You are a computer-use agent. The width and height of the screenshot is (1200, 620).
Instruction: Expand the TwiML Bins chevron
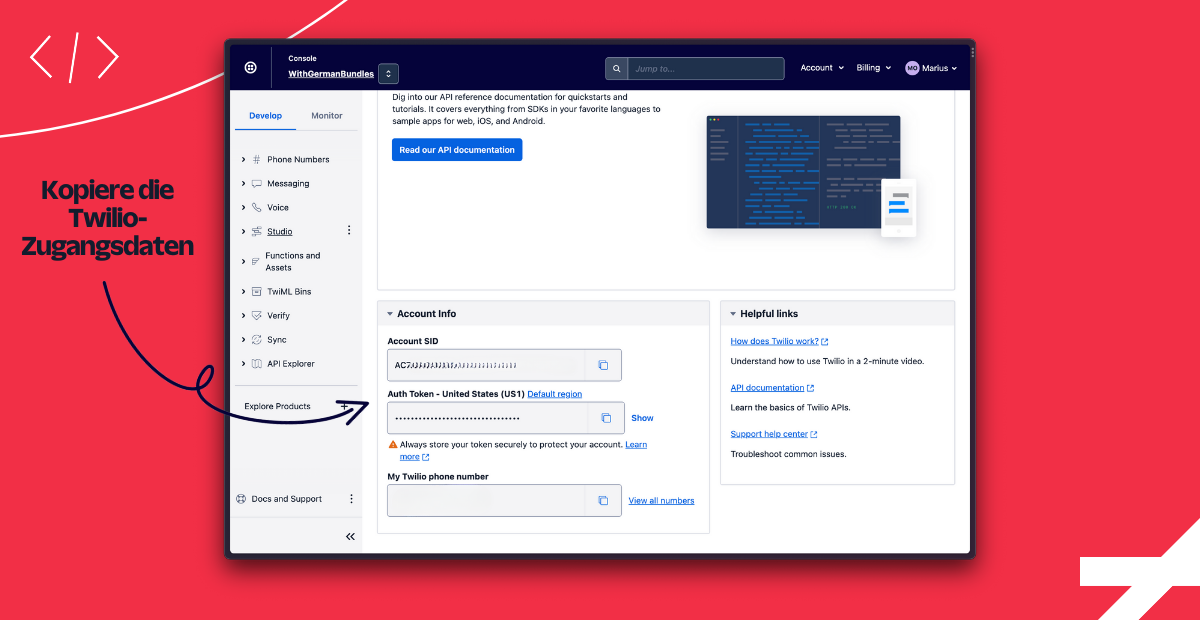243,292
